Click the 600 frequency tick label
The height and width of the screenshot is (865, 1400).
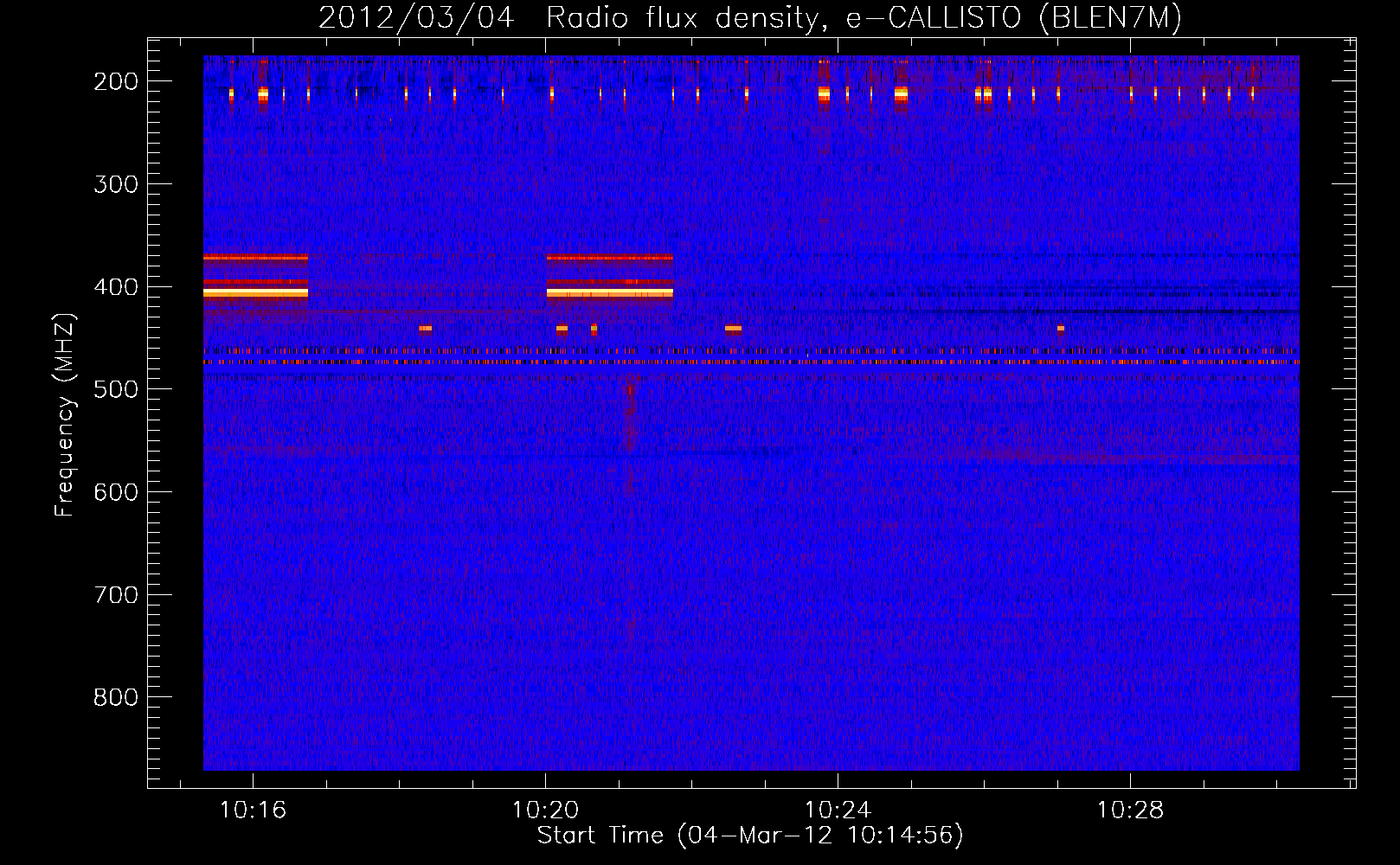116,492
